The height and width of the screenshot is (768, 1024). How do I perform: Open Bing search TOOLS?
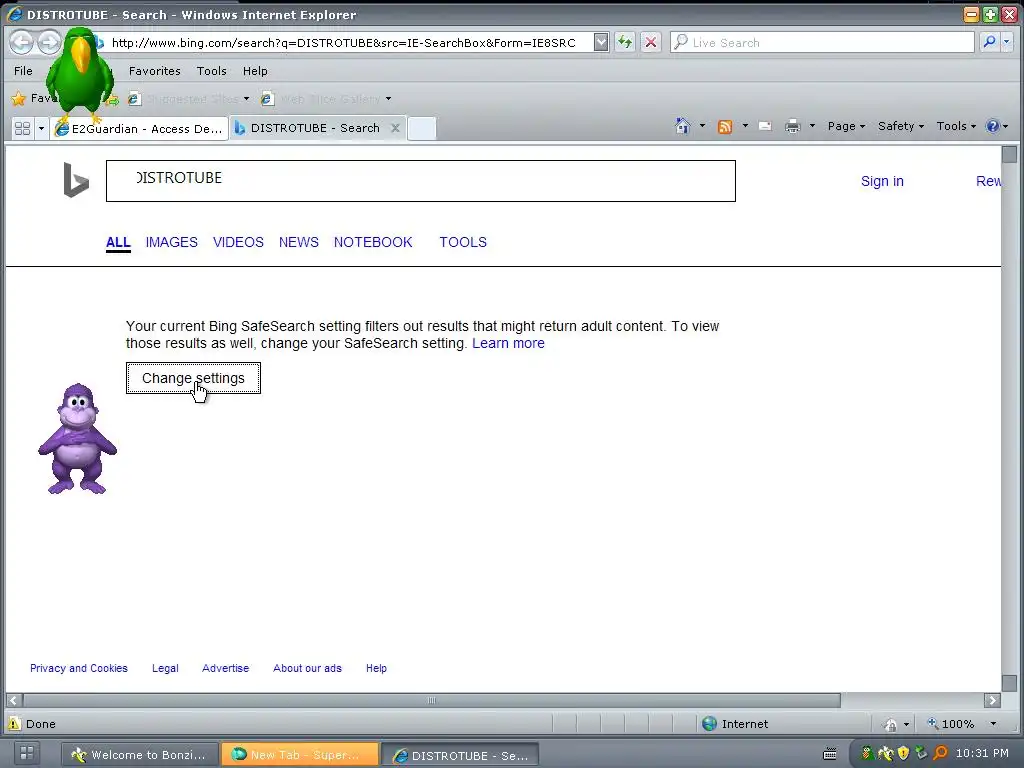tap(462, 242)
